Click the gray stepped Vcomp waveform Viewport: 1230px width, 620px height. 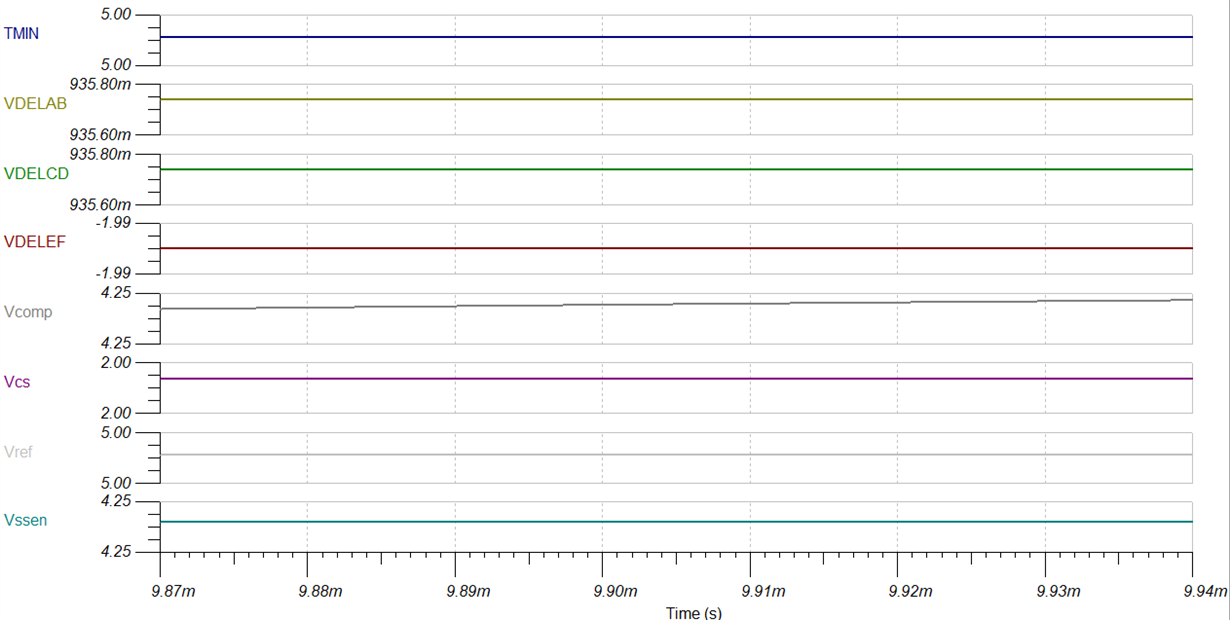click(676, 304)
